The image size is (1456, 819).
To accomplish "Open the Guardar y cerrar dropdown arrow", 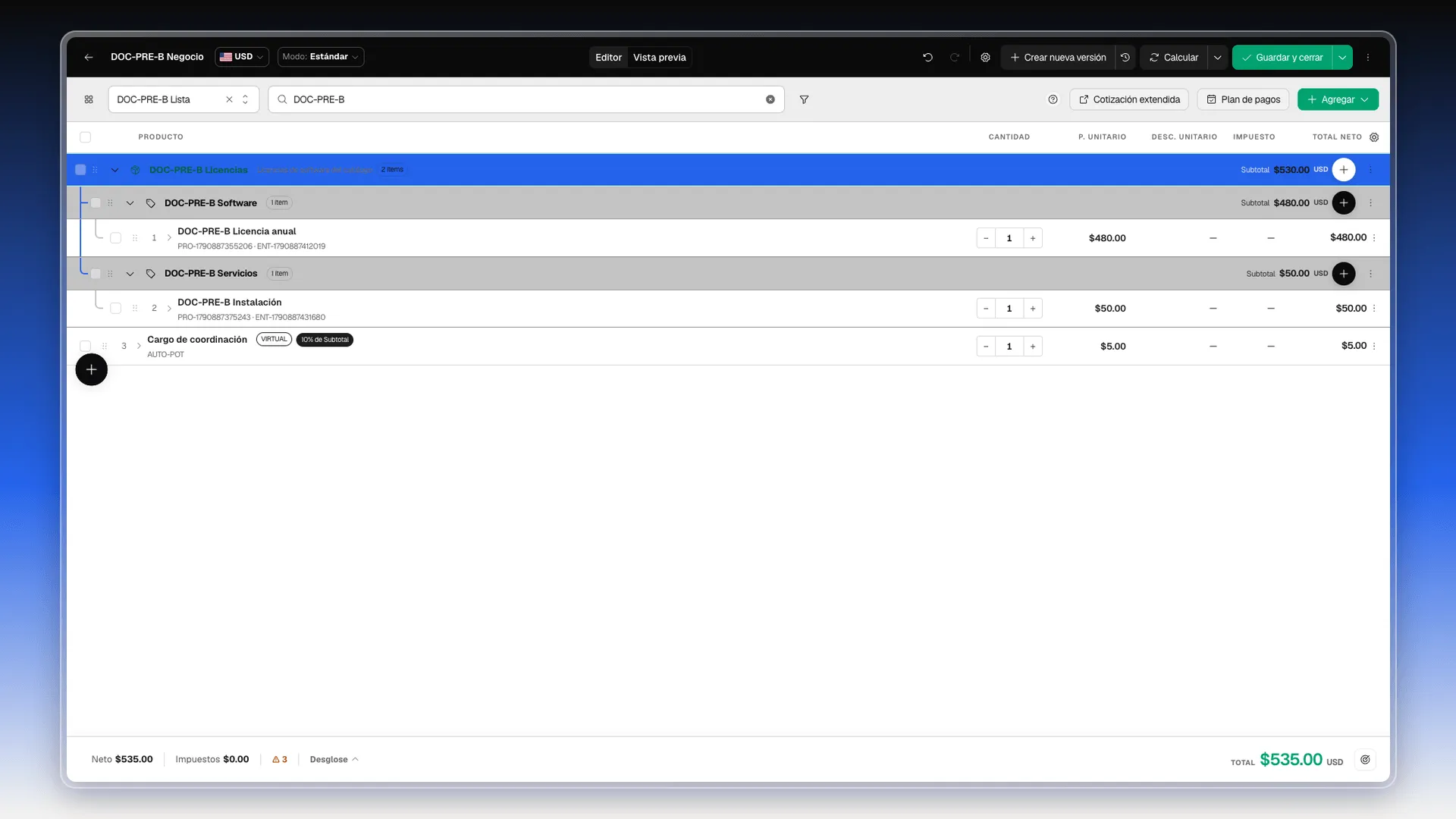I will 1342,58.
